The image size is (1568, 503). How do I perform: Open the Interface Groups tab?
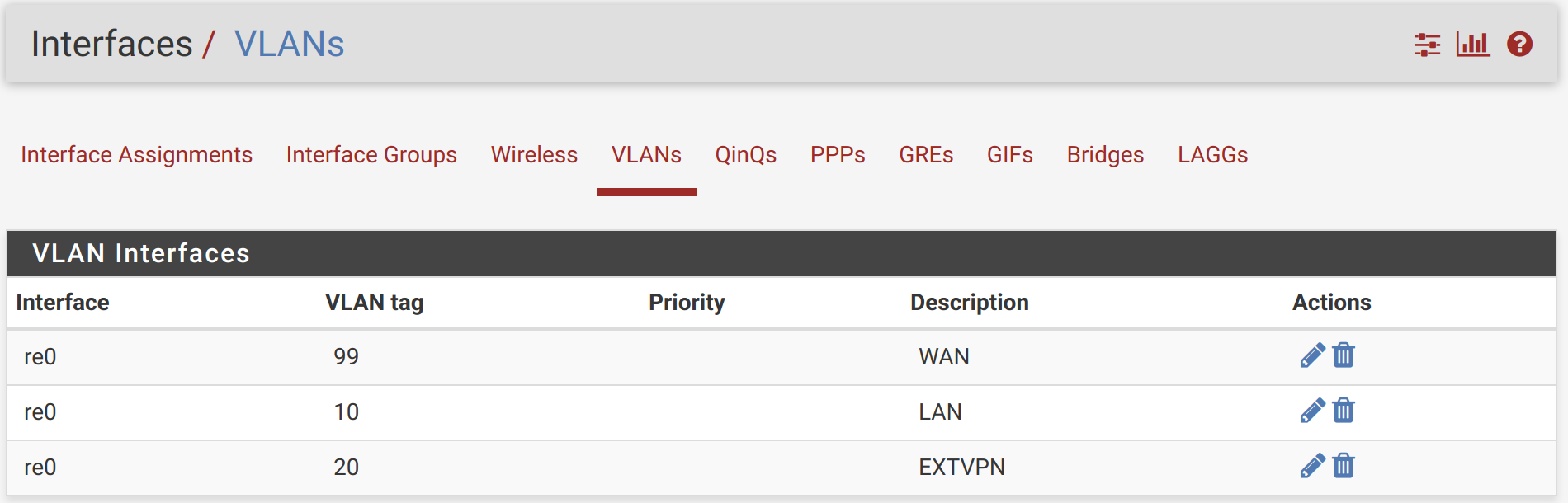(371, 154)
